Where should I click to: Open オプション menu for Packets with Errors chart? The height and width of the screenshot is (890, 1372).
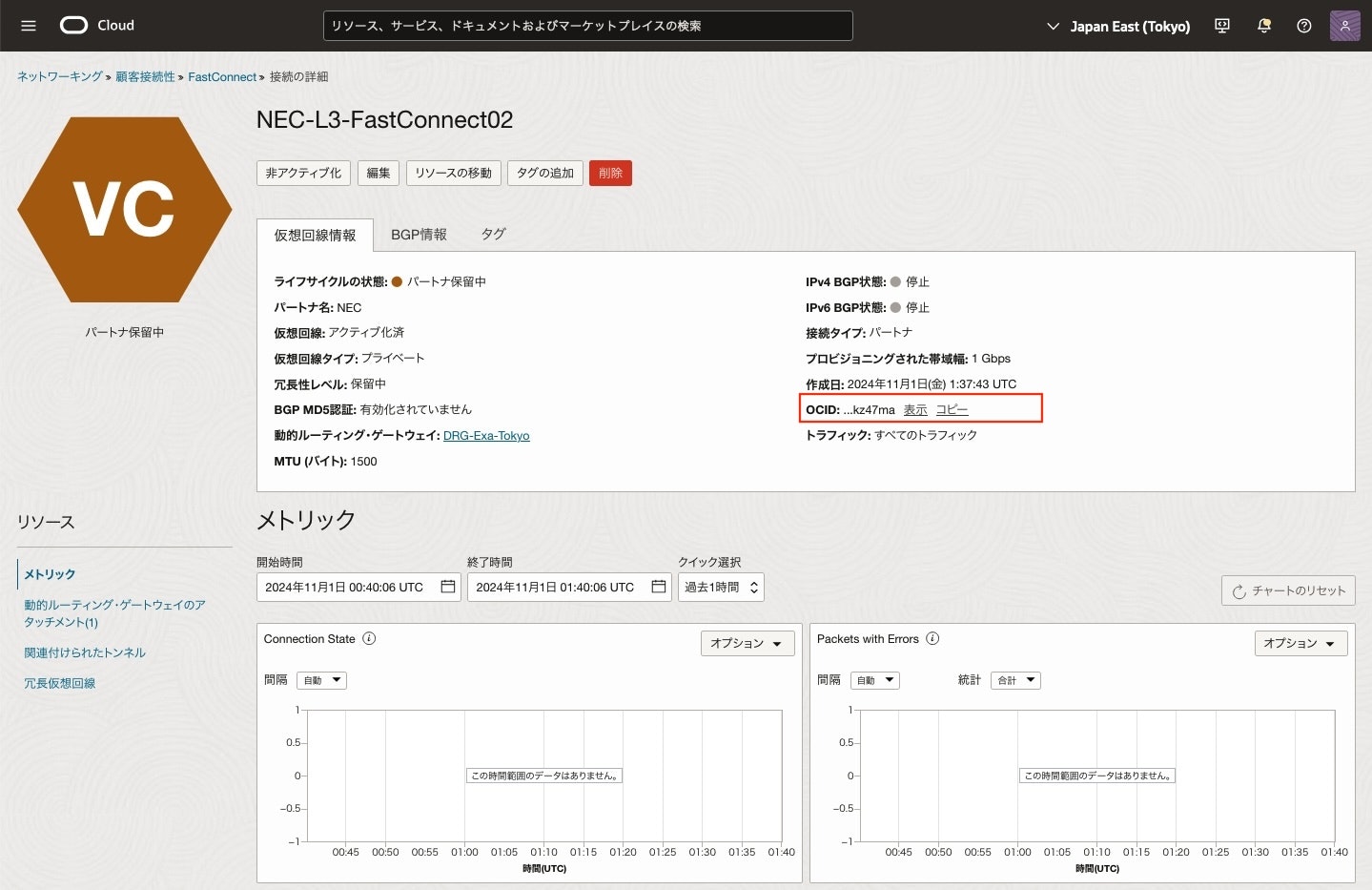coord(1300,643)
